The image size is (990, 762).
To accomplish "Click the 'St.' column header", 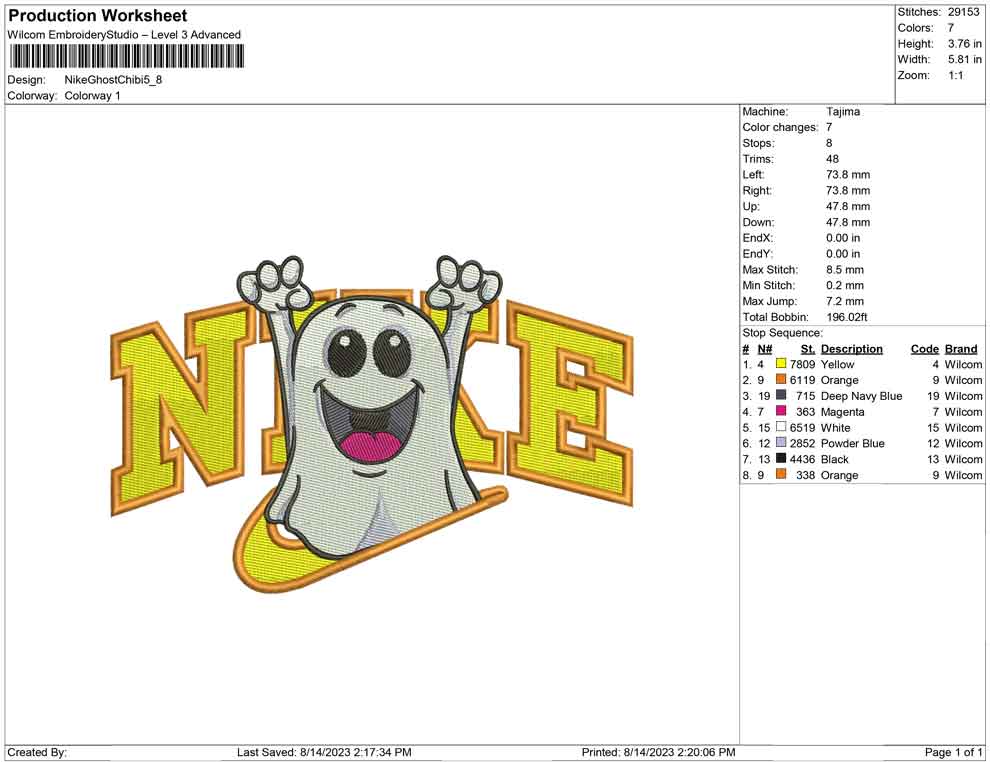I will [x=808, y=349].
